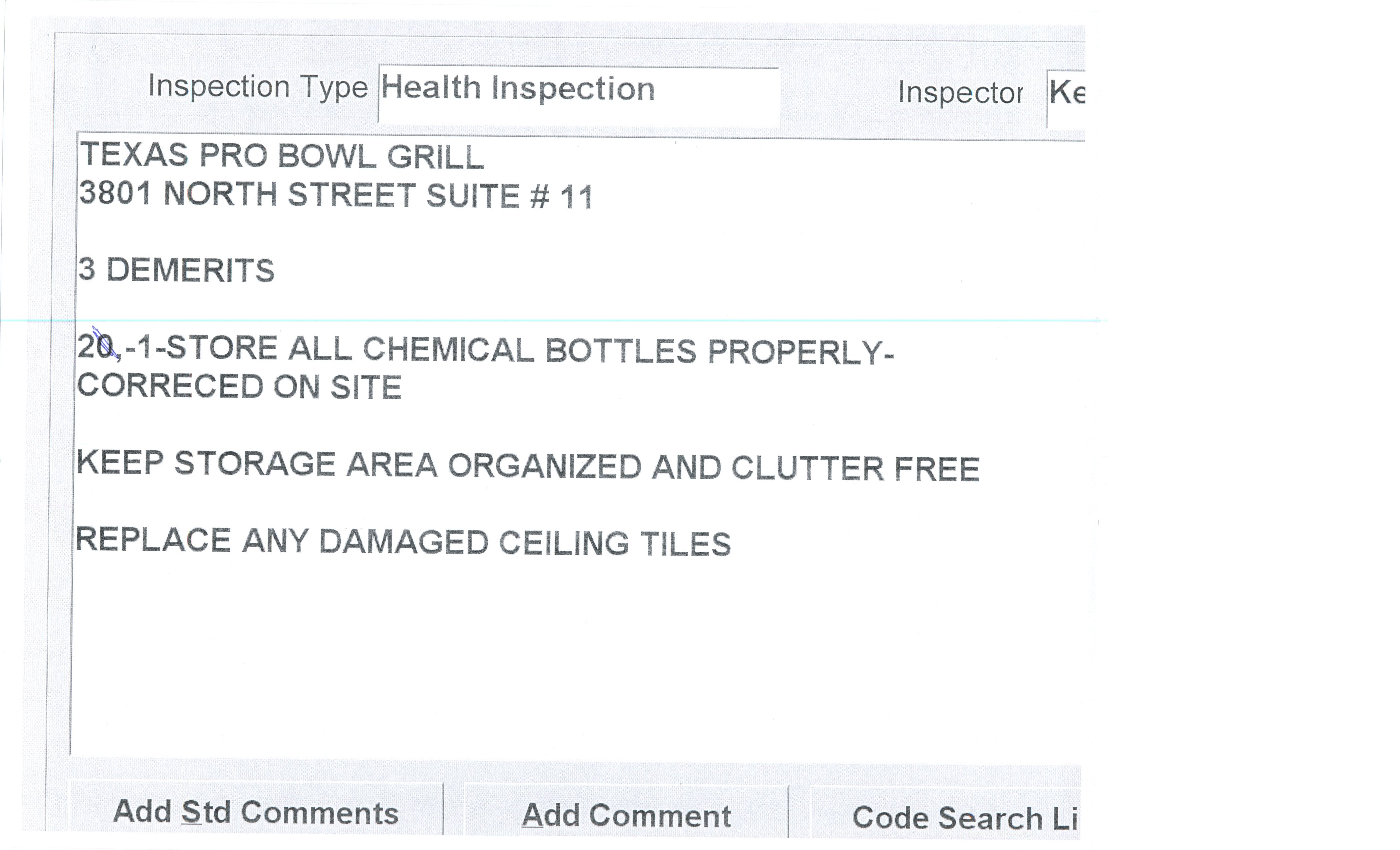Screen dimensions: 1400x850
Task: Click the Inspection Type label
Action: pos(258,87)
